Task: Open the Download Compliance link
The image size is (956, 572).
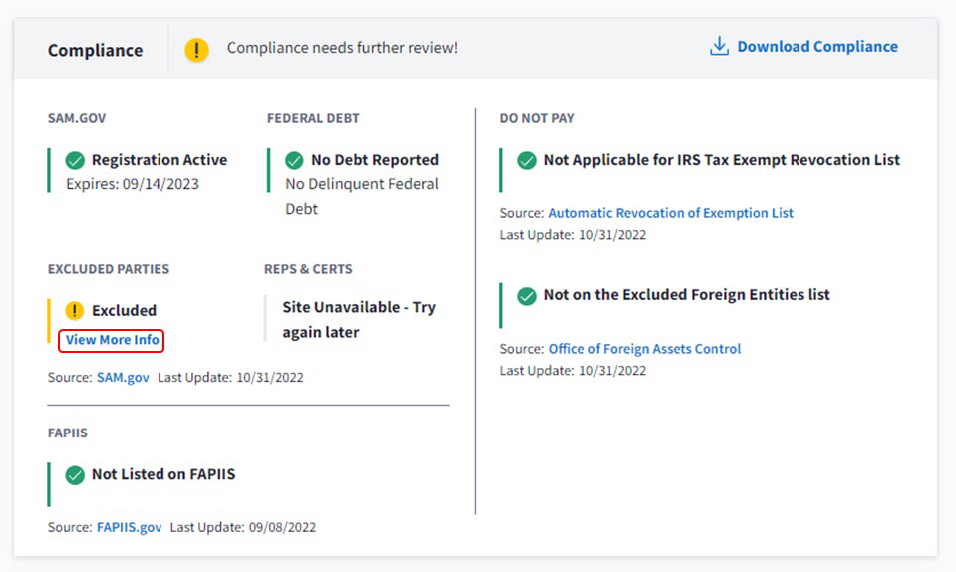Action: (x=817, y=47)
